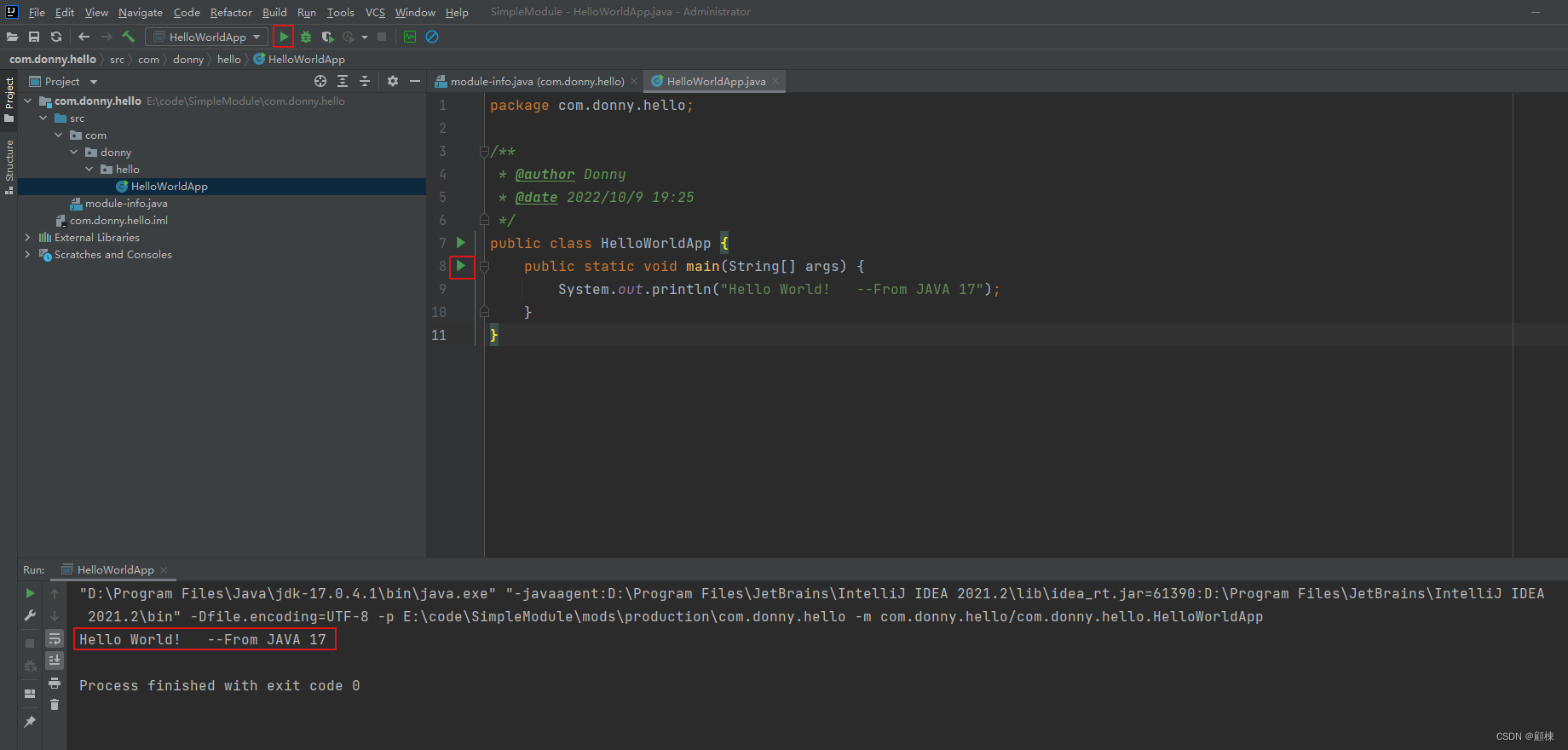Switch to the module-info.java editor tab

536,81
